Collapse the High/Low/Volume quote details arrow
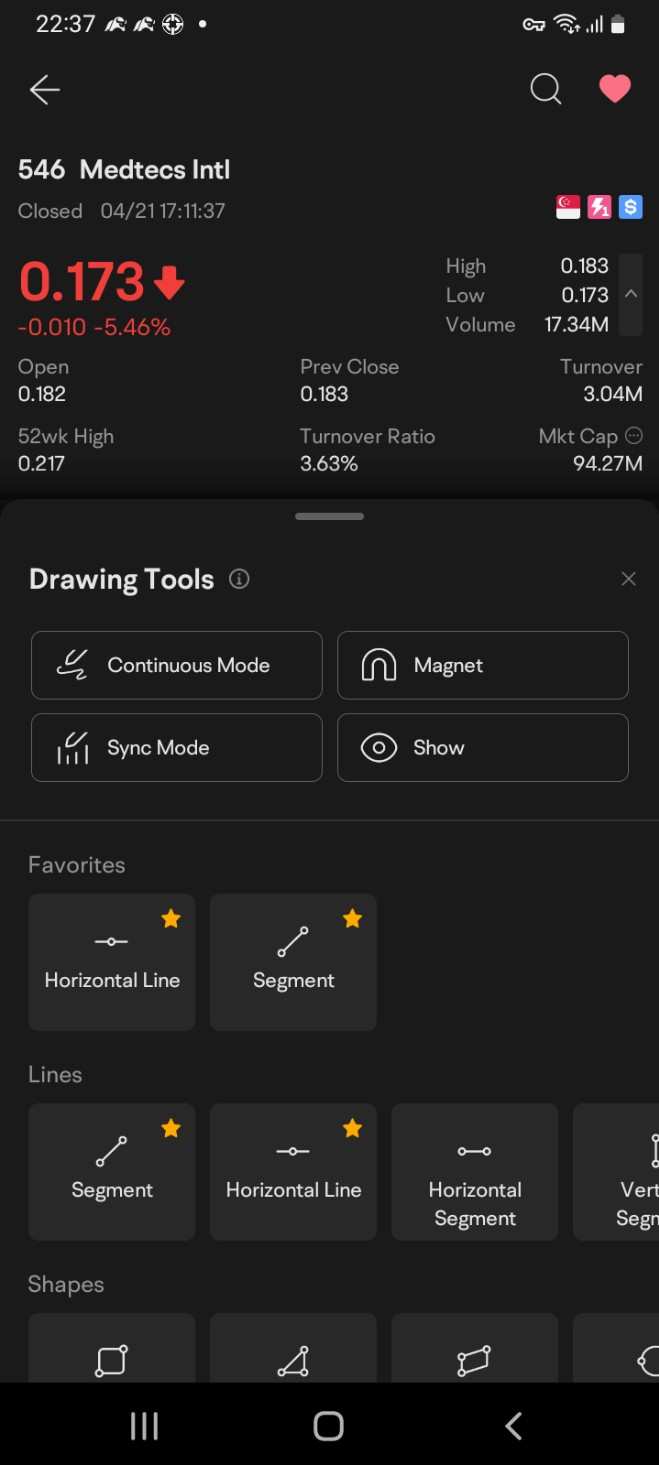 pyautogui.click(x=631, y=294)
